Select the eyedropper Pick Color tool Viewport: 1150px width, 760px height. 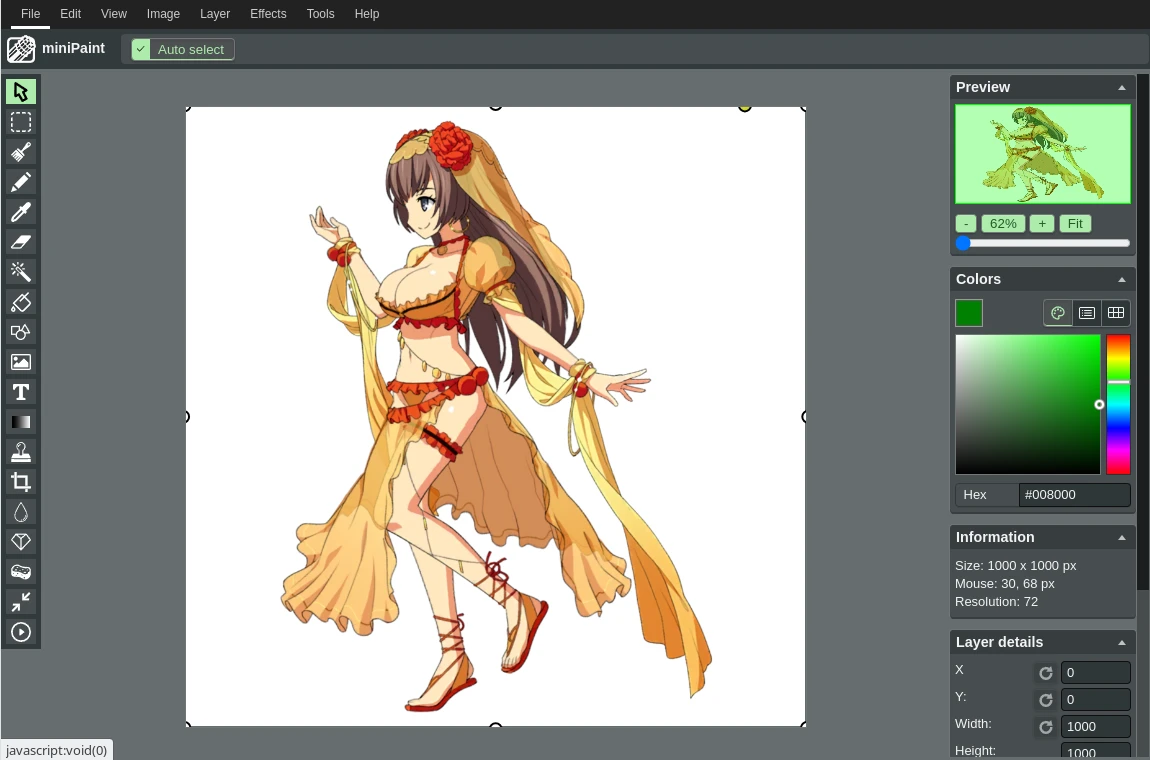coord(21,212)
